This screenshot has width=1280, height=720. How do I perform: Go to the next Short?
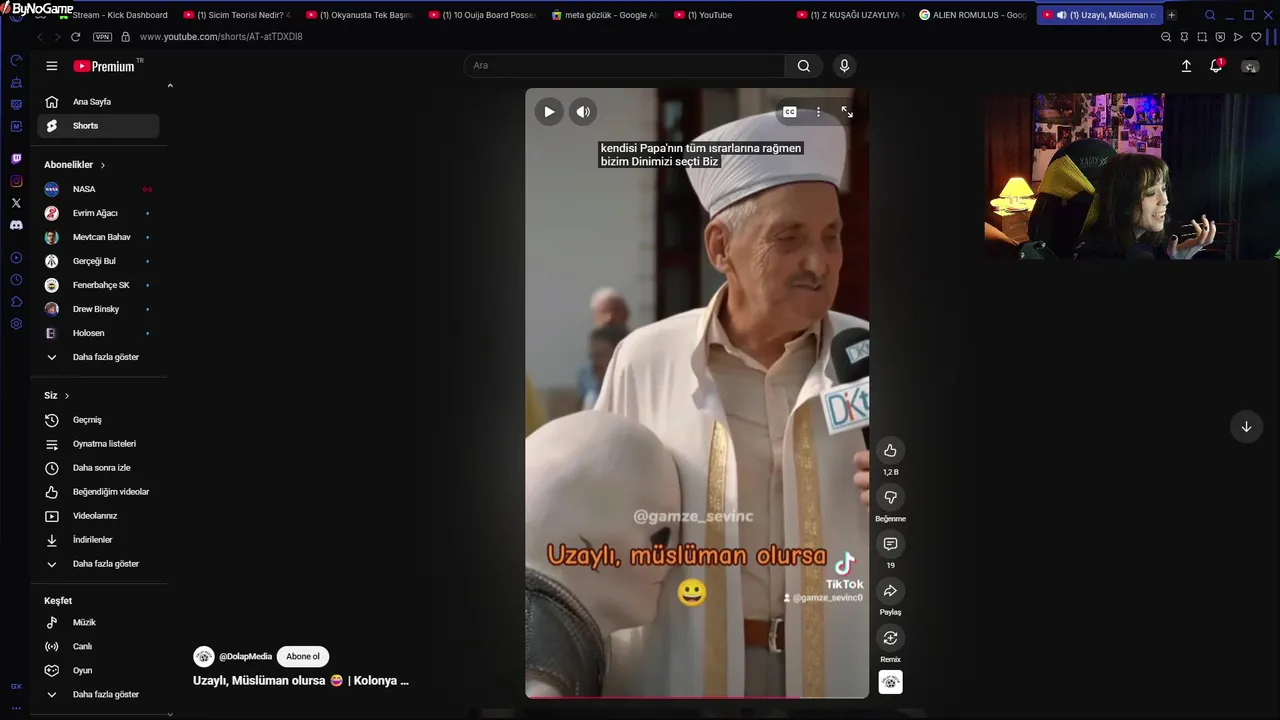click(x=1246, y=427)
